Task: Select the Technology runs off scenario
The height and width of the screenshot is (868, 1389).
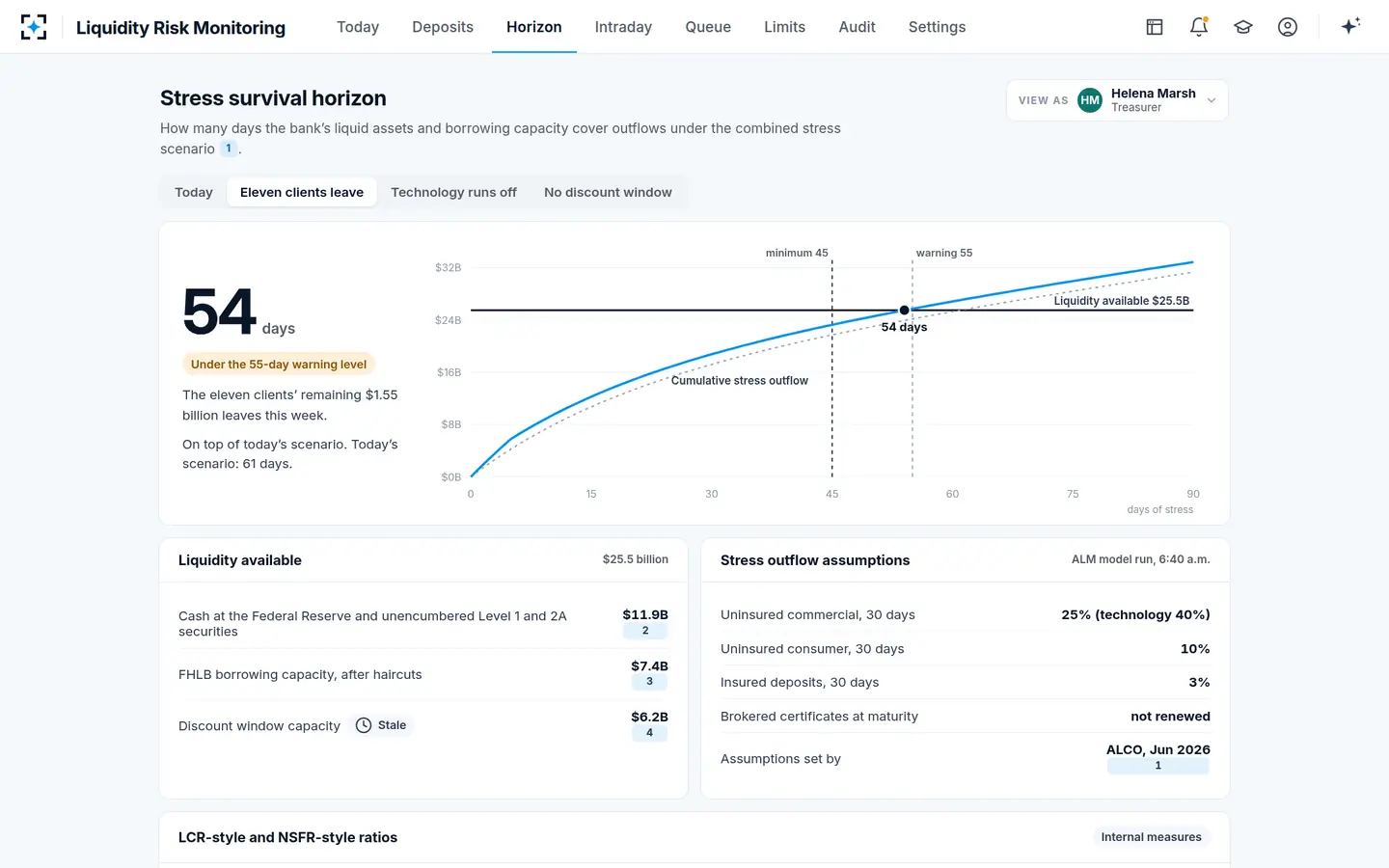Action: [454, 192]
